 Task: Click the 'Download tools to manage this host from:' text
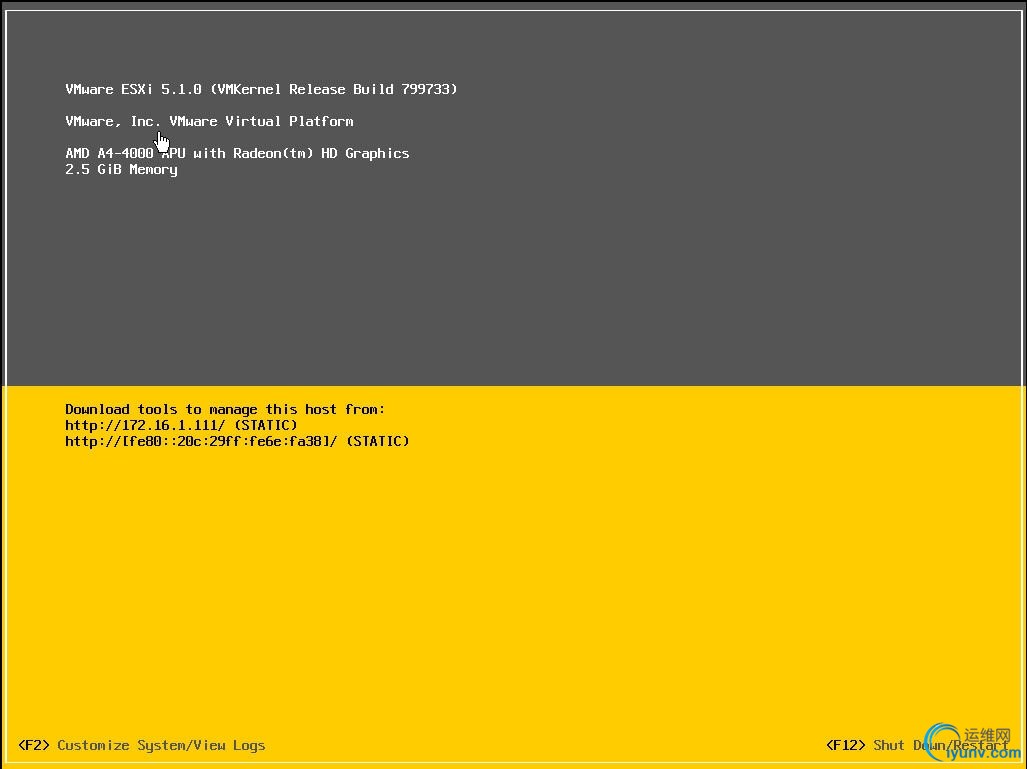(x=225, y=409)
